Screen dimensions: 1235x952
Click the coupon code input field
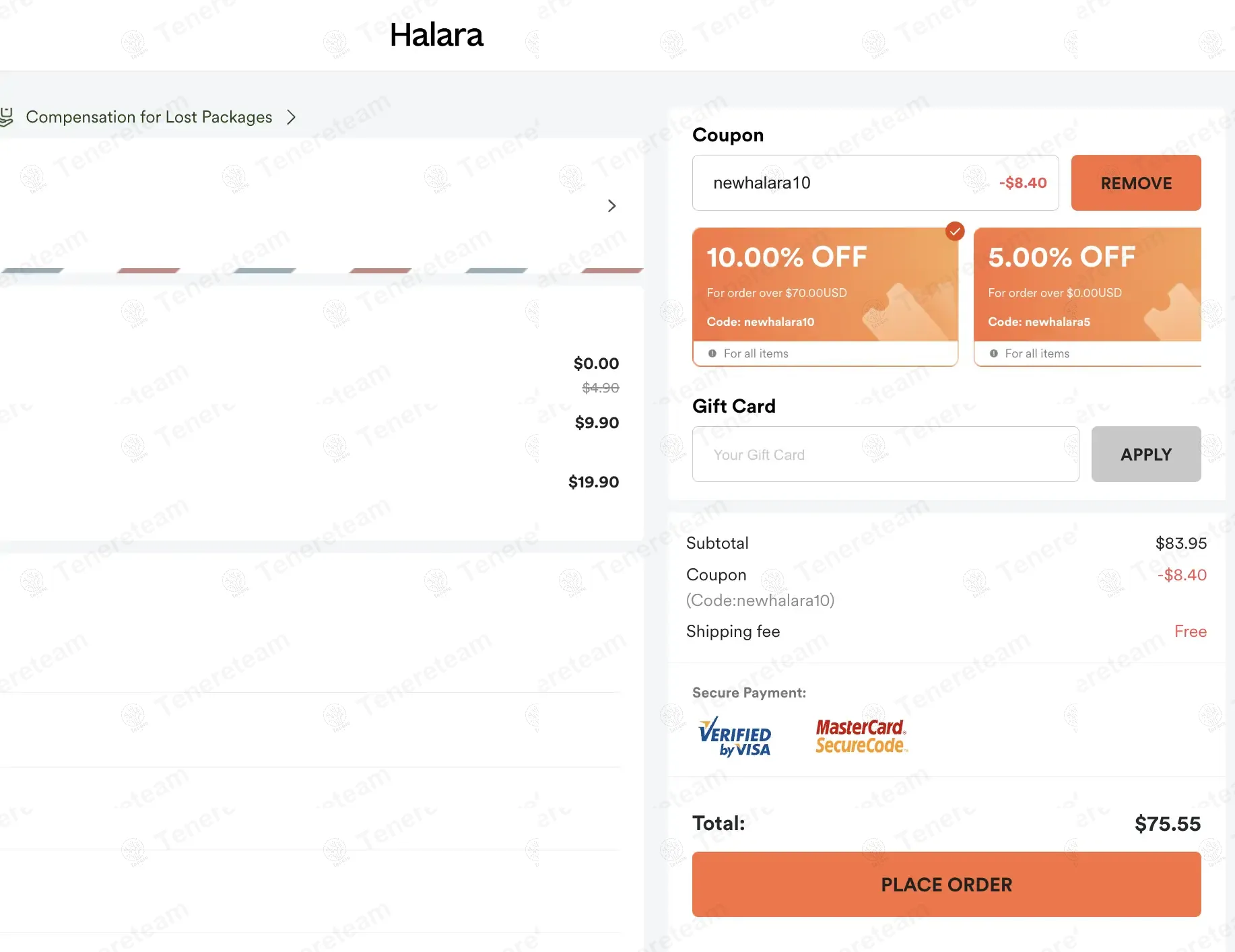[x=835, y=183]
